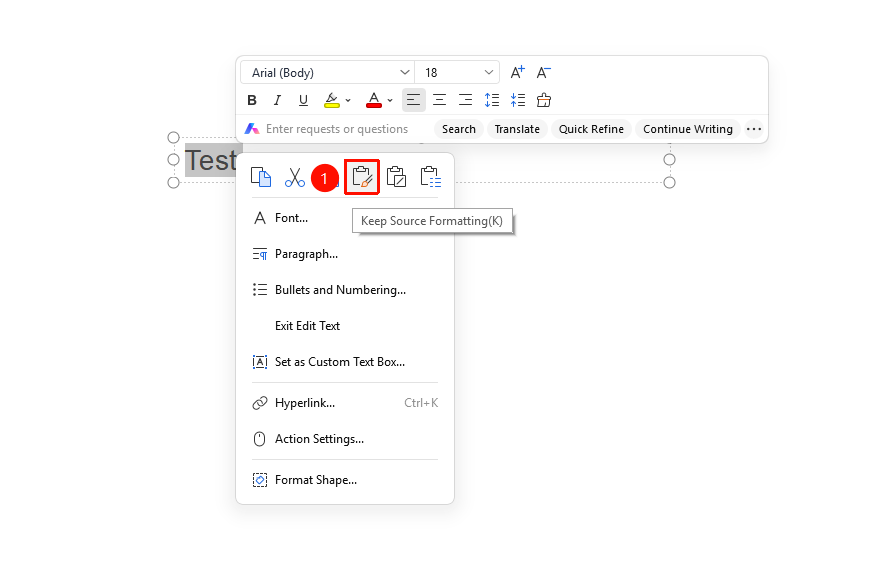Center align the text
The image size is (870, 562).
[439, 100]
